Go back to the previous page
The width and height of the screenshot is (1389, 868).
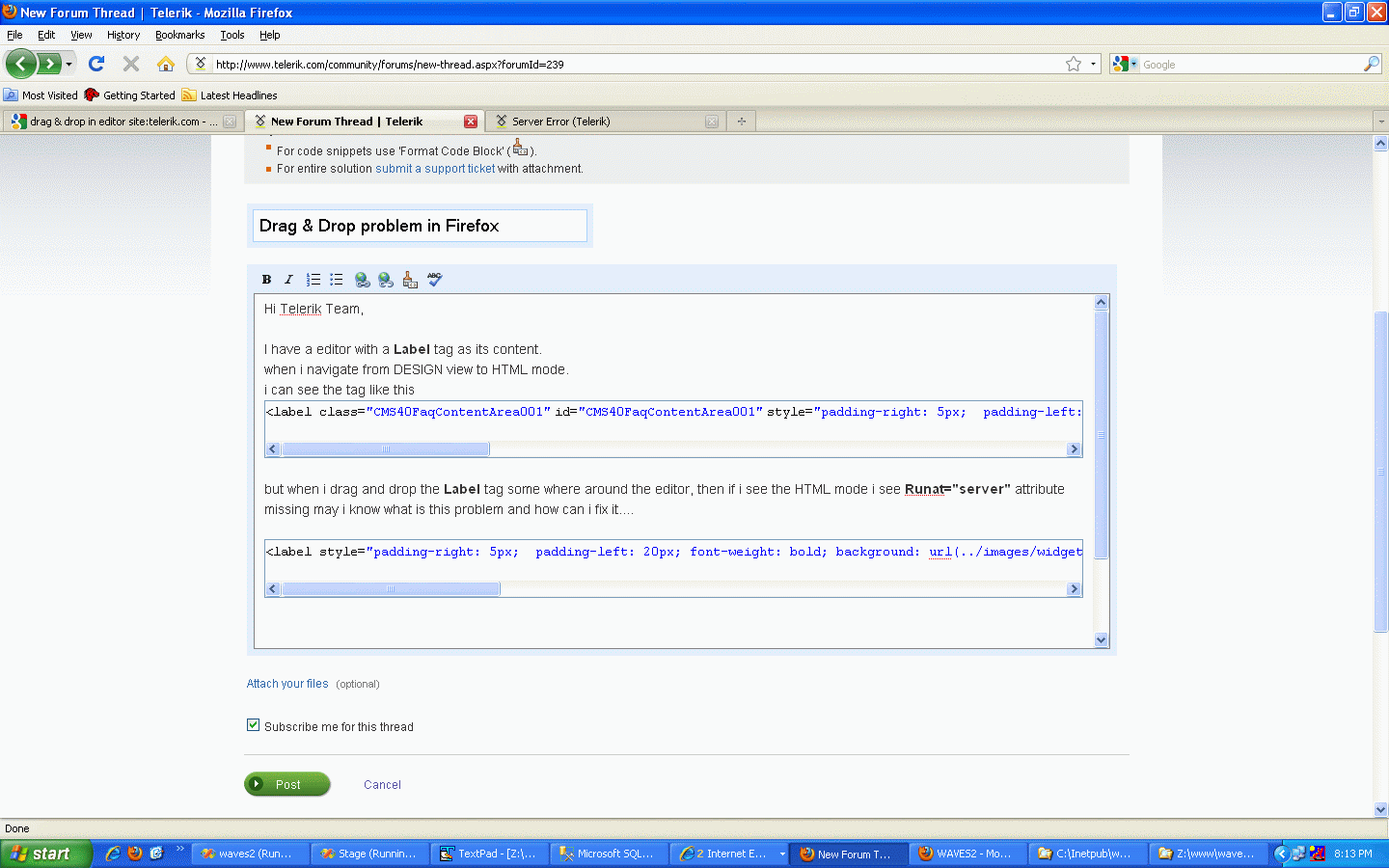[21, 65]
